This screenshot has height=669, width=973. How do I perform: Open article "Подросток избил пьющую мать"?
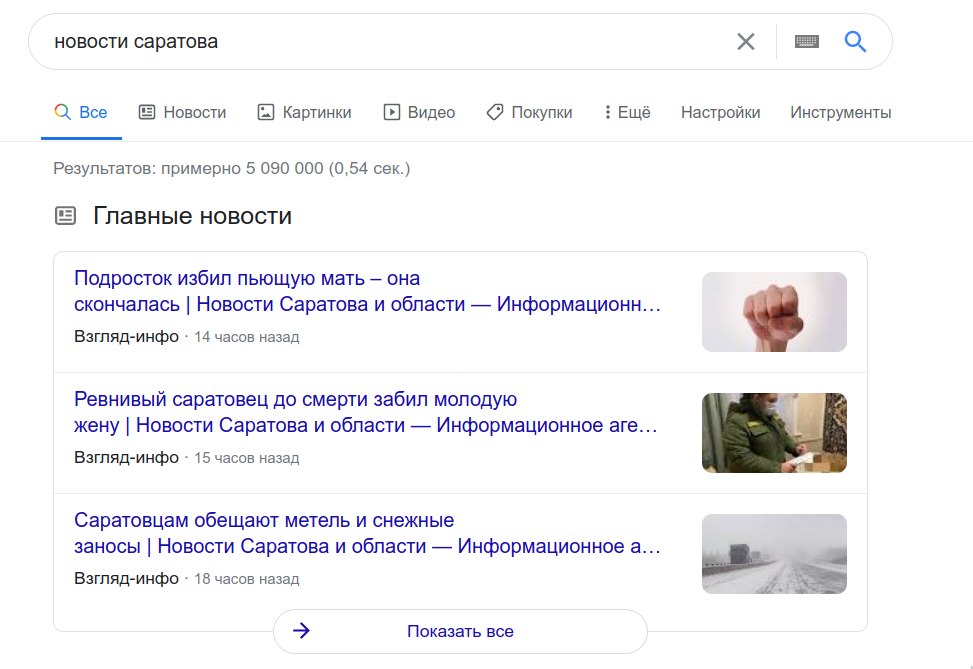pyautogui.click(x=367, y=291)
